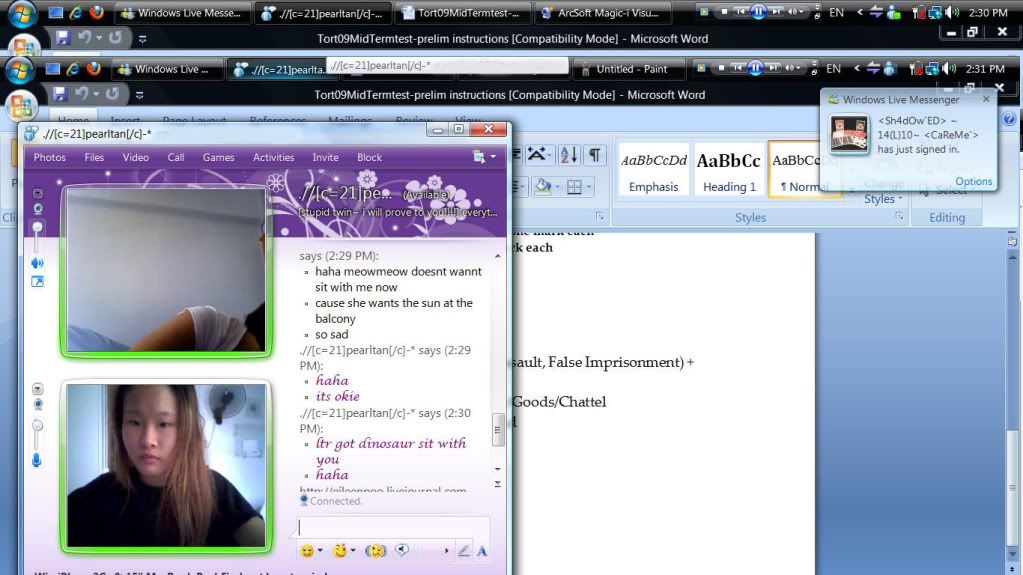The height and width of the screenshot is (575, 1023).
Task: Click the Call menu in Messenger
Action: coord(176,157)
